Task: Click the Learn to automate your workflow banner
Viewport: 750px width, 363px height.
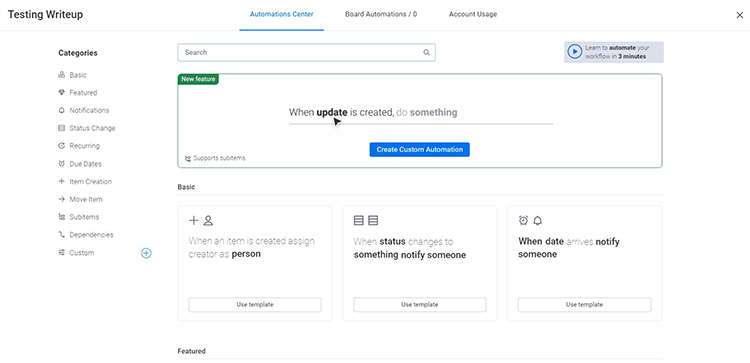Action: [614, 52]
